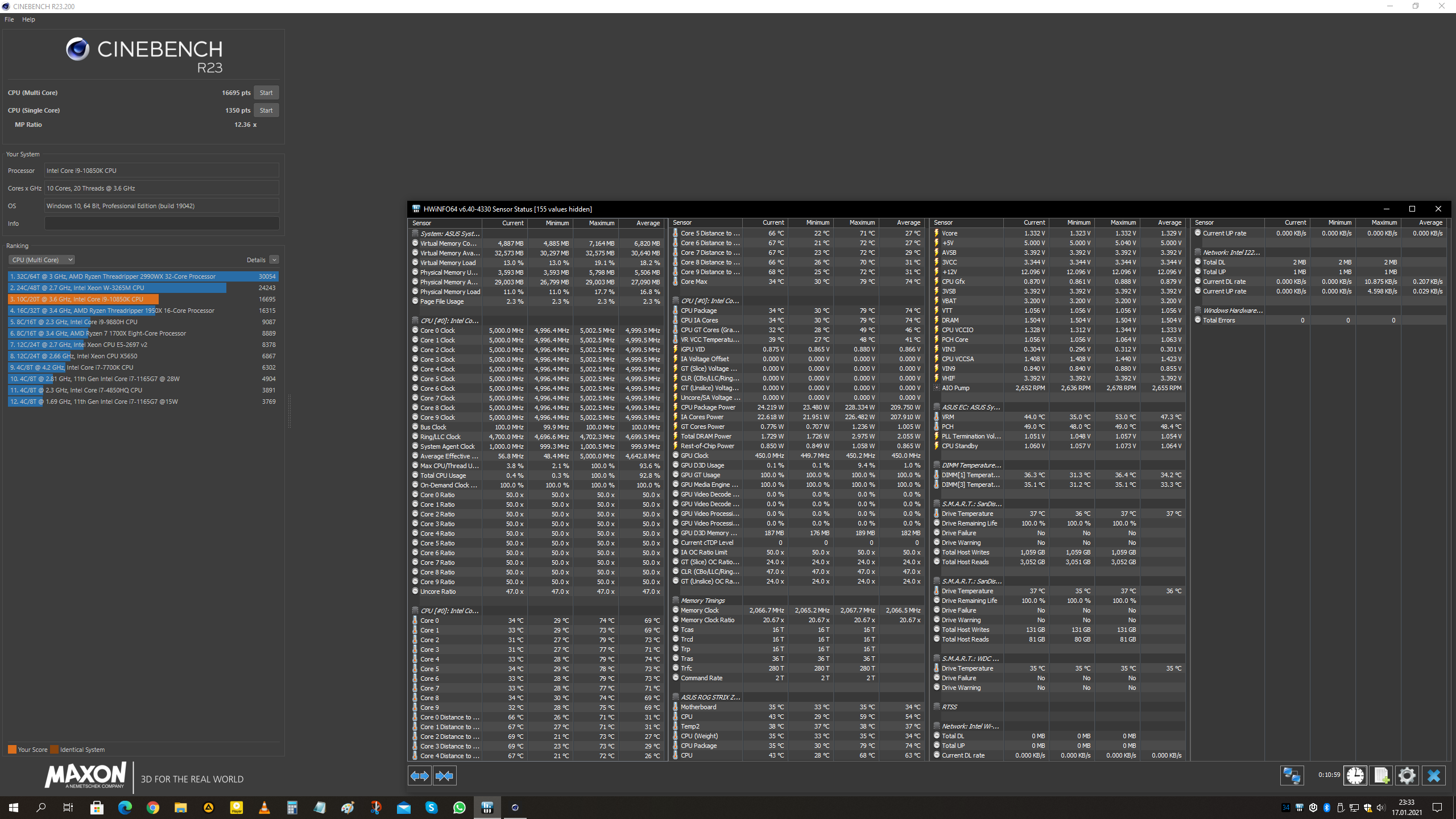This screenshot has height=819, width=1456.
Task: Launch WhatsApp from the taskbar
Action: click(x=460, y=808)
